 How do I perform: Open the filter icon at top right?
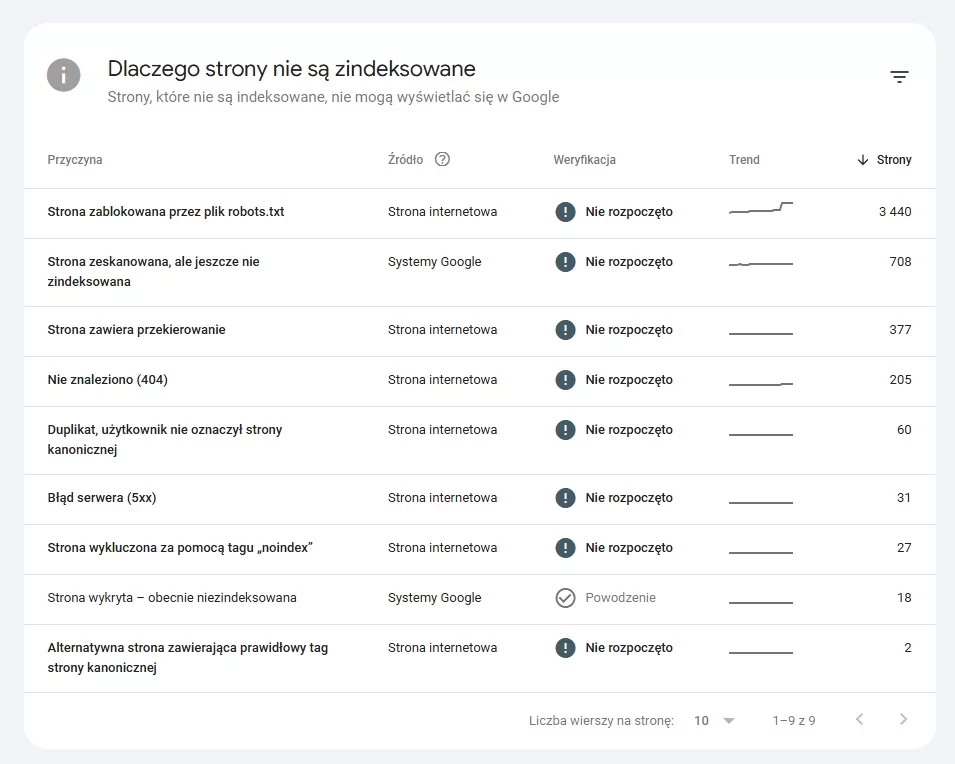click(899, 77)
